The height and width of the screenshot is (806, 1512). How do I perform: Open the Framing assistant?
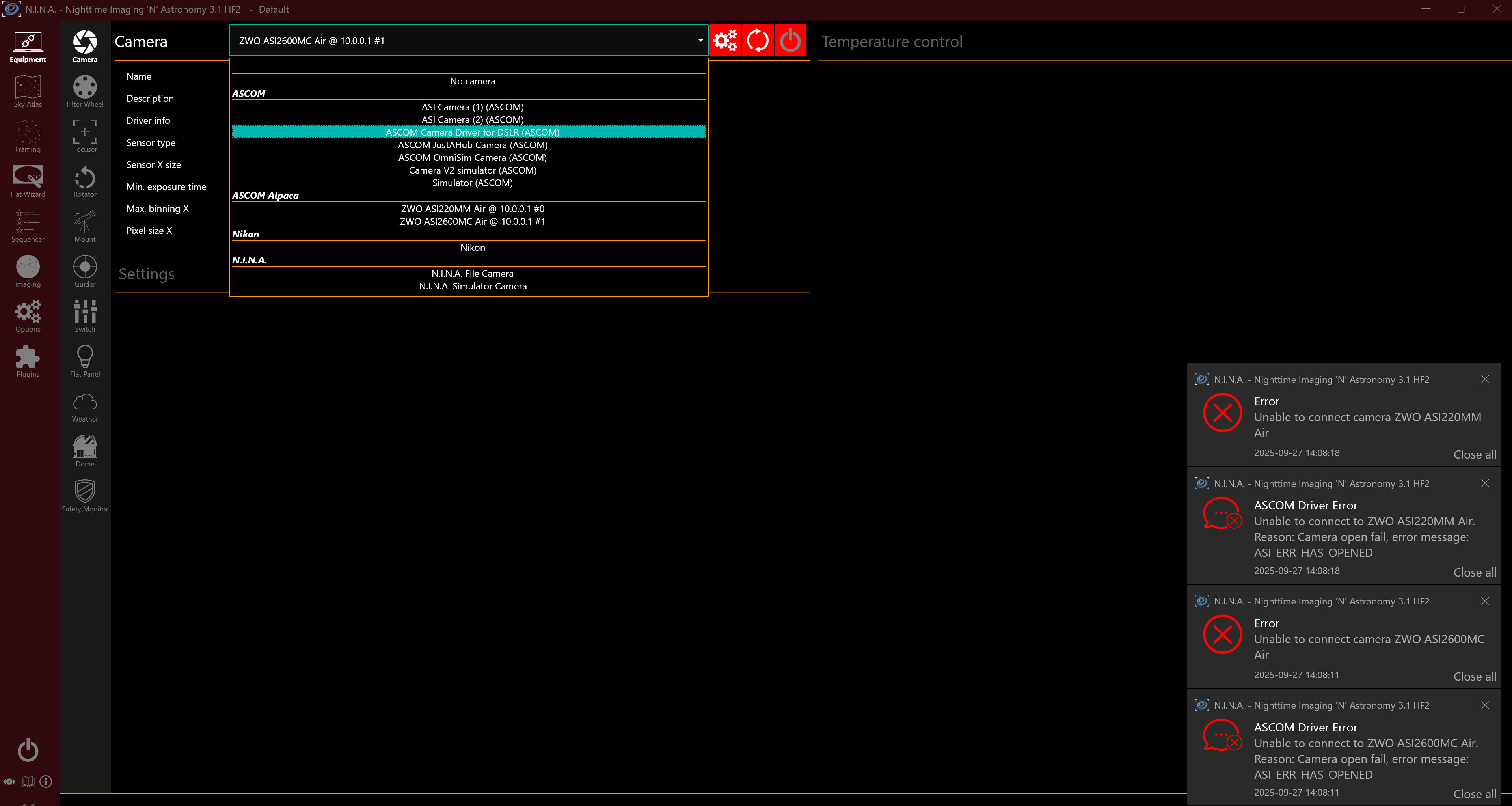[x=28, y=136]
